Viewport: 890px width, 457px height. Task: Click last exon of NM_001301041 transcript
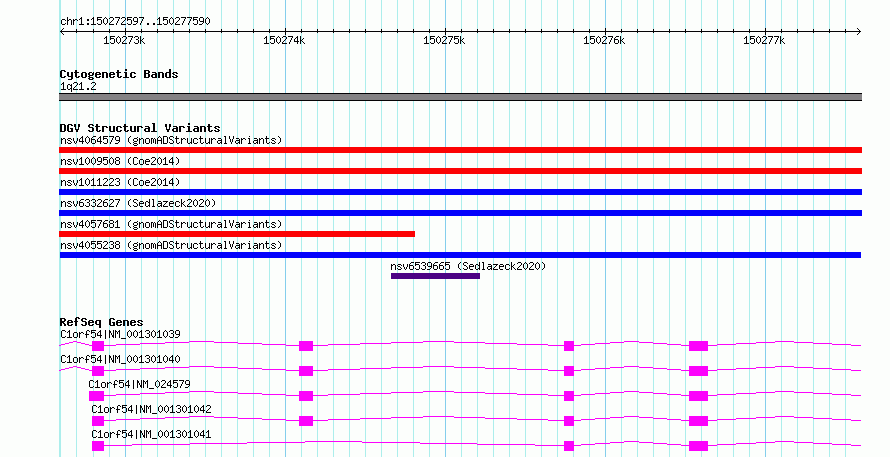699,446
